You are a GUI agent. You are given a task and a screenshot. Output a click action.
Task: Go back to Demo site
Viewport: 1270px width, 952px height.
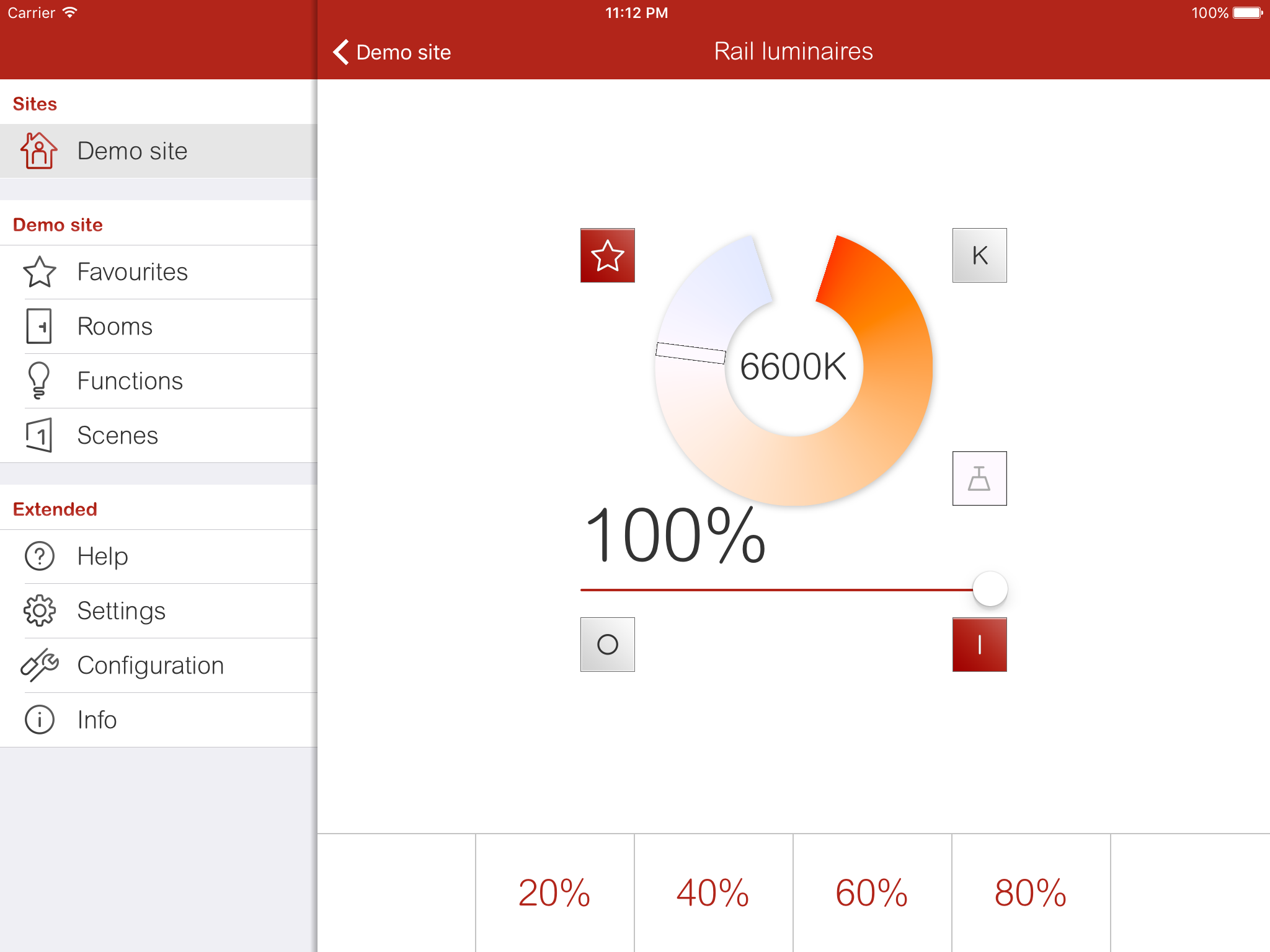393,52
